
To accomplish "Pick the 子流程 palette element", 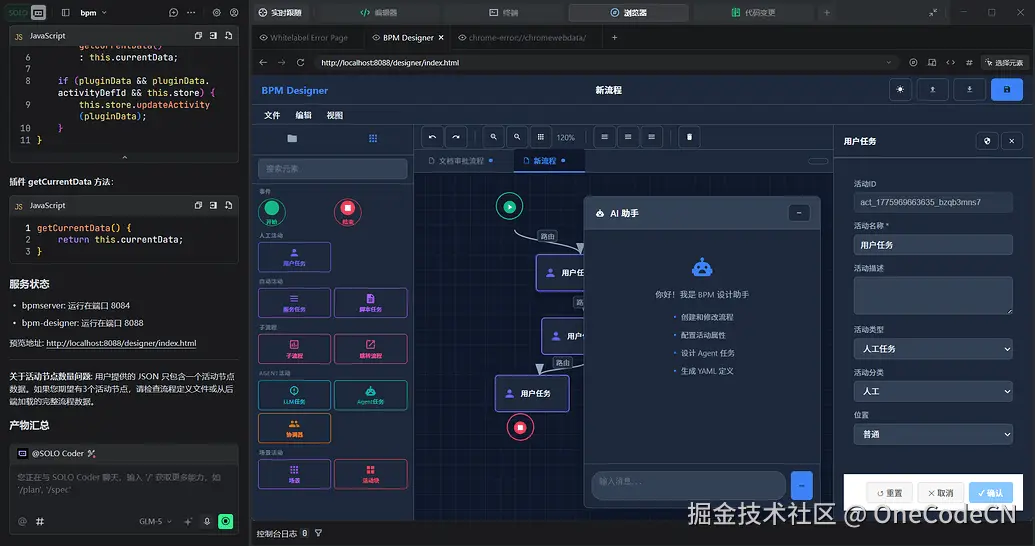I will click(294, 349).
